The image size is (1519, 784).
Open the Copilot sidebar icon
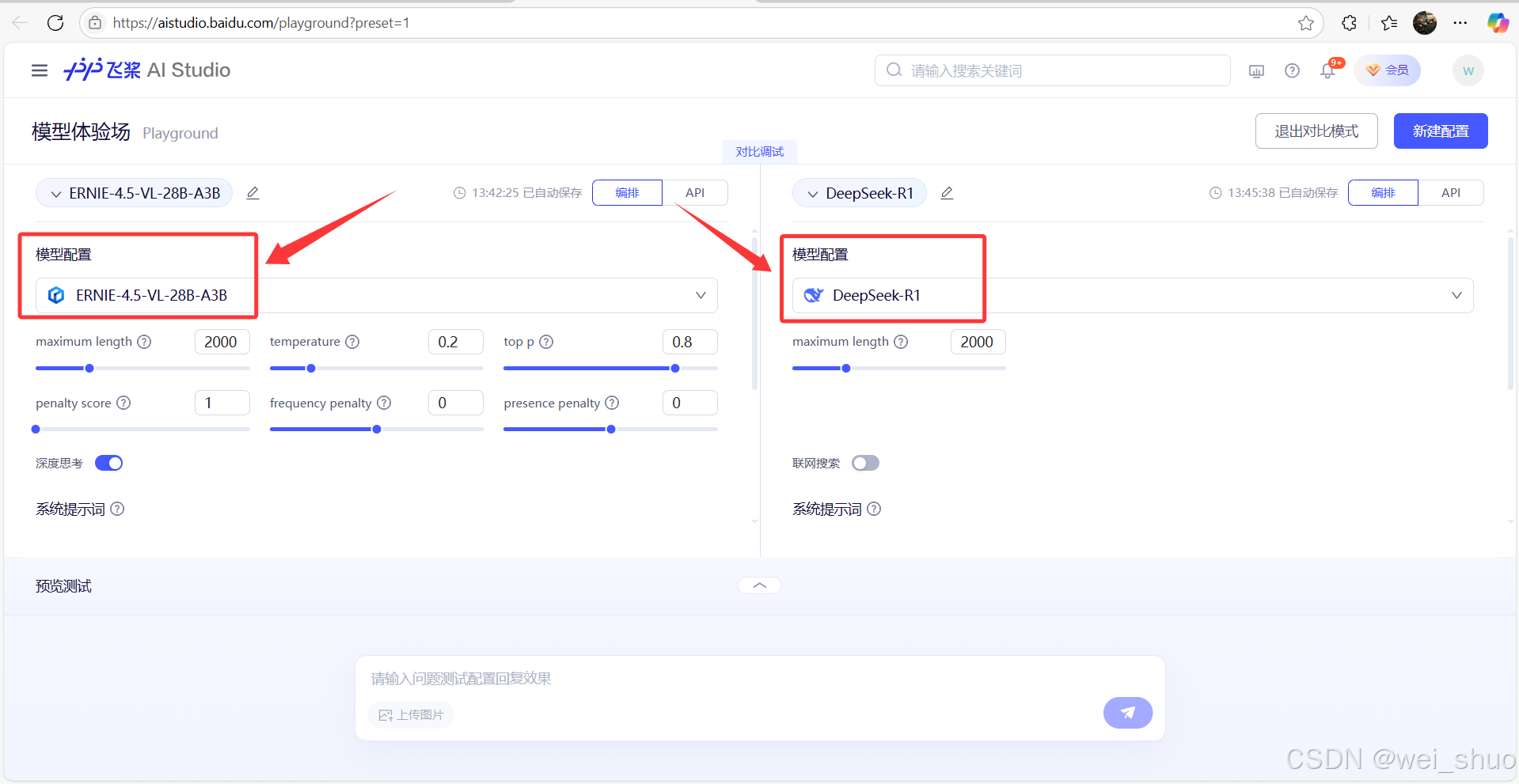(x=1498, y=23)
